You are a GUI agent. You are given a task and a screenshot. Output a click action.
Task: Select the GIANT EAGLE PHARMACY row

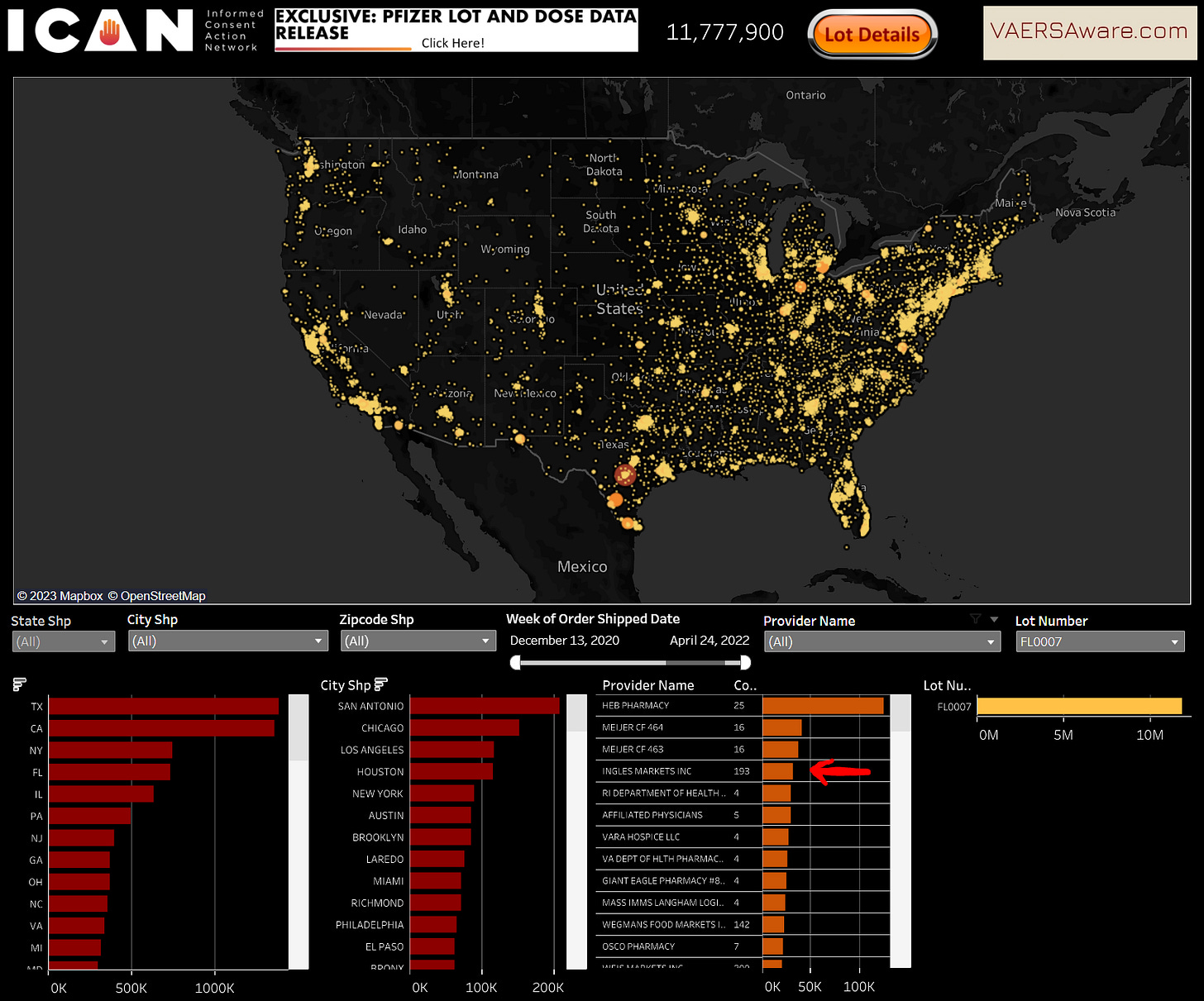click(x=743, y=881)
